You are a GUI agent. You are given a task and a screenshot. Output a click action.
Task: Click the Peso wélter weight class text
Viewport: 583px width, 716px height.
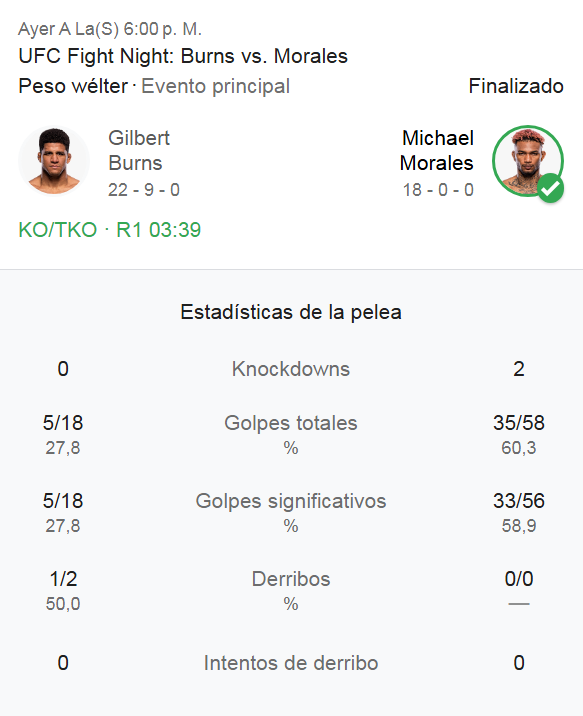(x=73, y=86)
